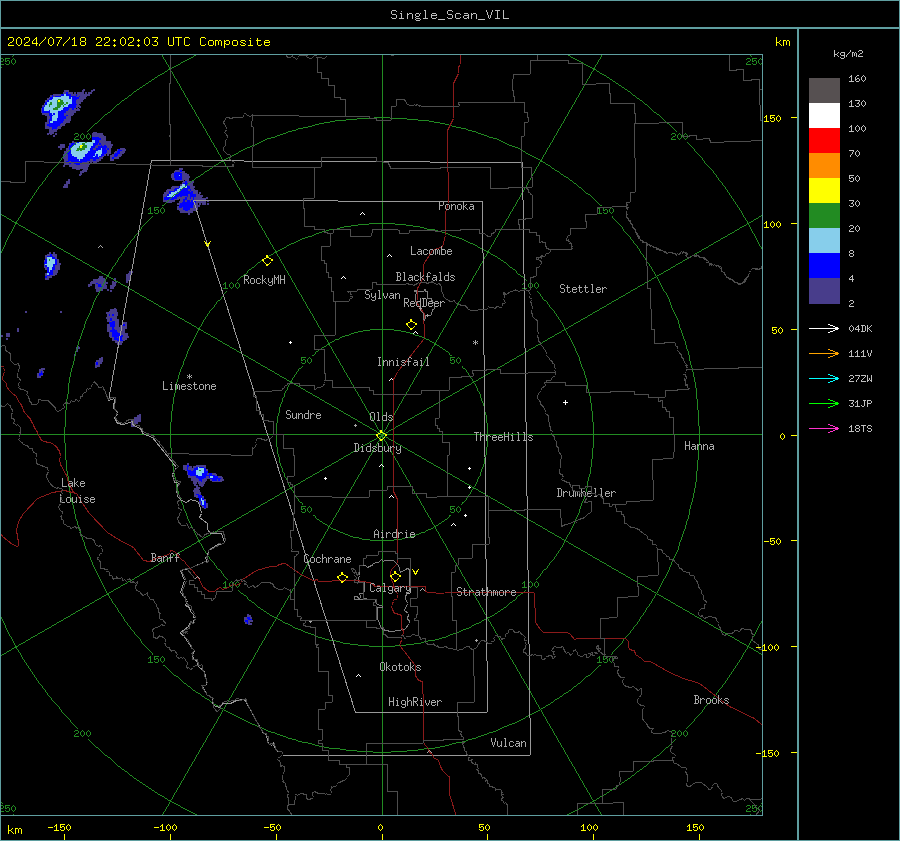Click the HighRiver city label
This screenshot has width=900, height=841.
tap(415, 702)
